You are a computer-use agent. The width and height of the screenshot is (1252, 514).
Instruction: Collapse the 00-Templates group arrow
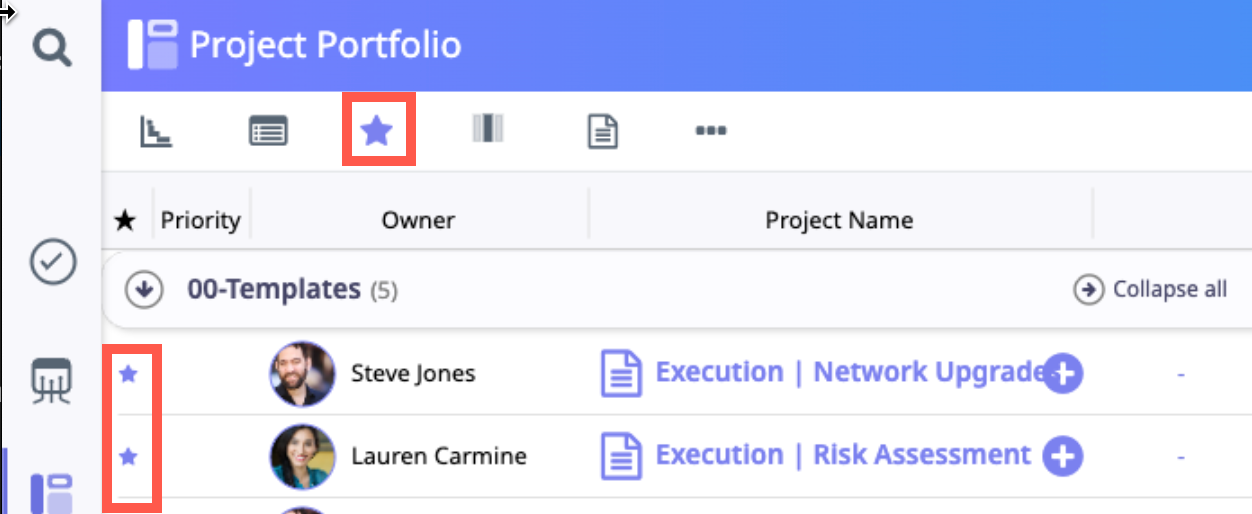[144, 290]
